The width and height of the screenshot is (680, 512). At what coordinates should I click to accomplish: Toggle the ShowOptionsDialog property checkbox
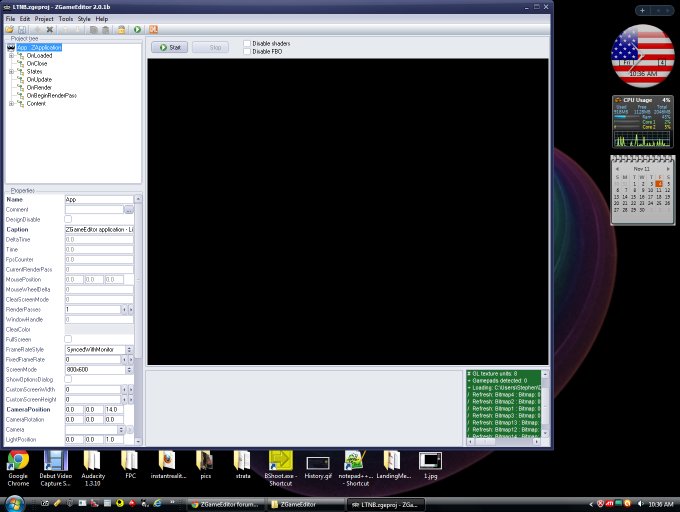click(68, 379)
